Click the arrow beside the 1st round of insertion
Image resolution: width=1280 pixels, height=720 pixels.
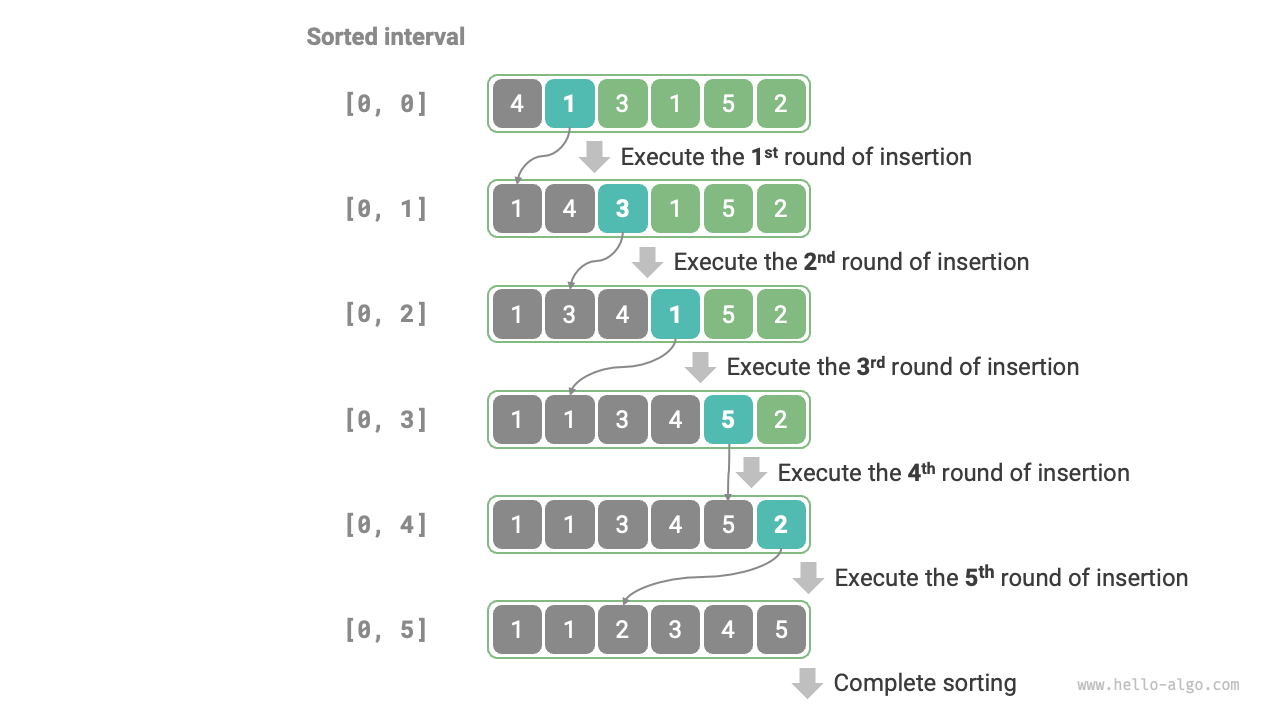click(x=595, y=157)
